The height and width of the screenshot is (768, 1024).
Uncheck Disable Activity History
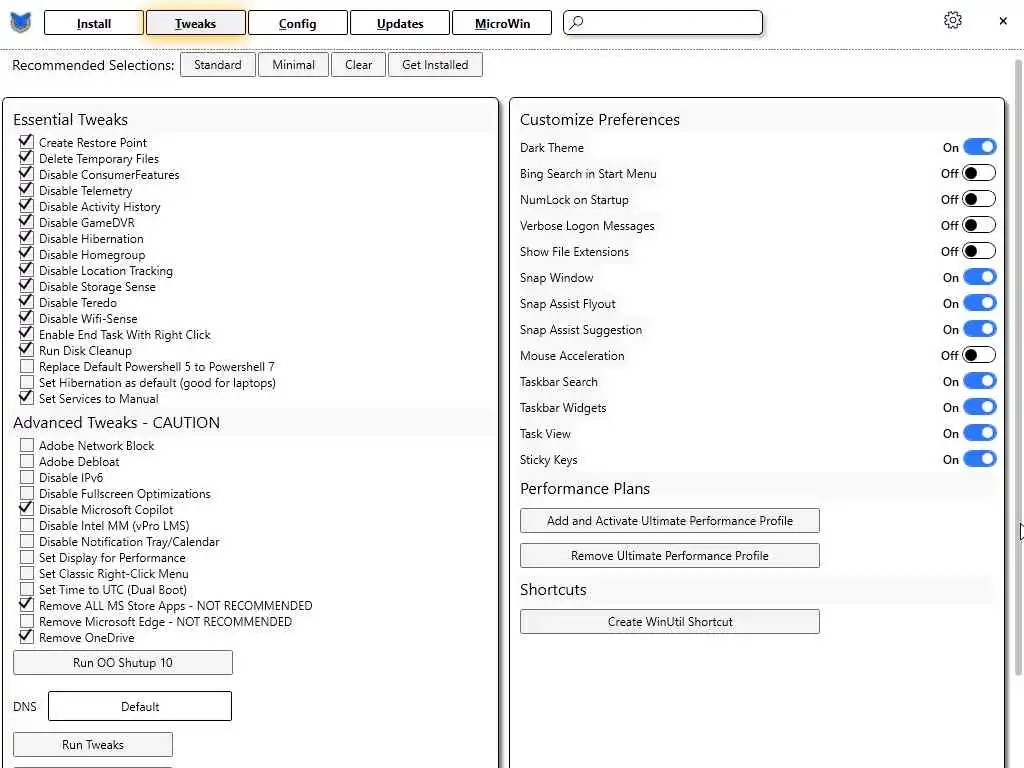tap(26, 205)
